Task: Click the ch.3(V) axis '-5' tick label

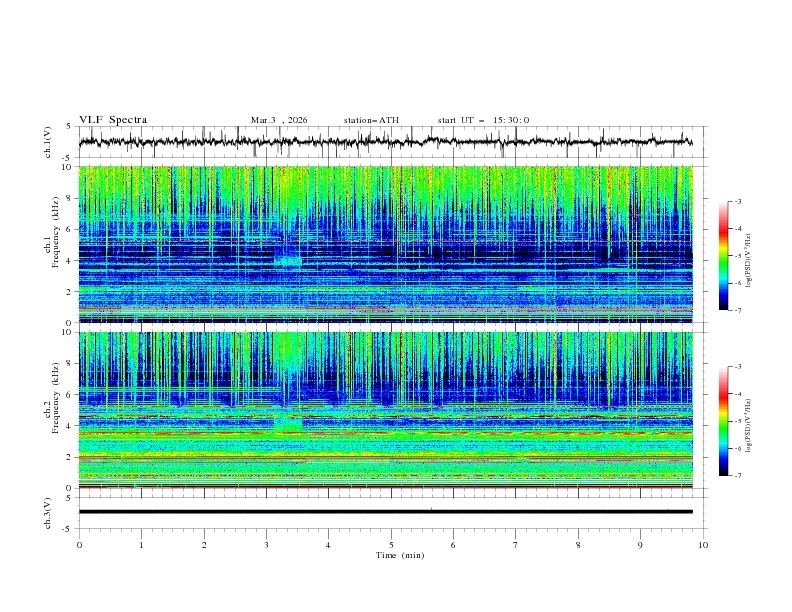Action: pos(68,529)
